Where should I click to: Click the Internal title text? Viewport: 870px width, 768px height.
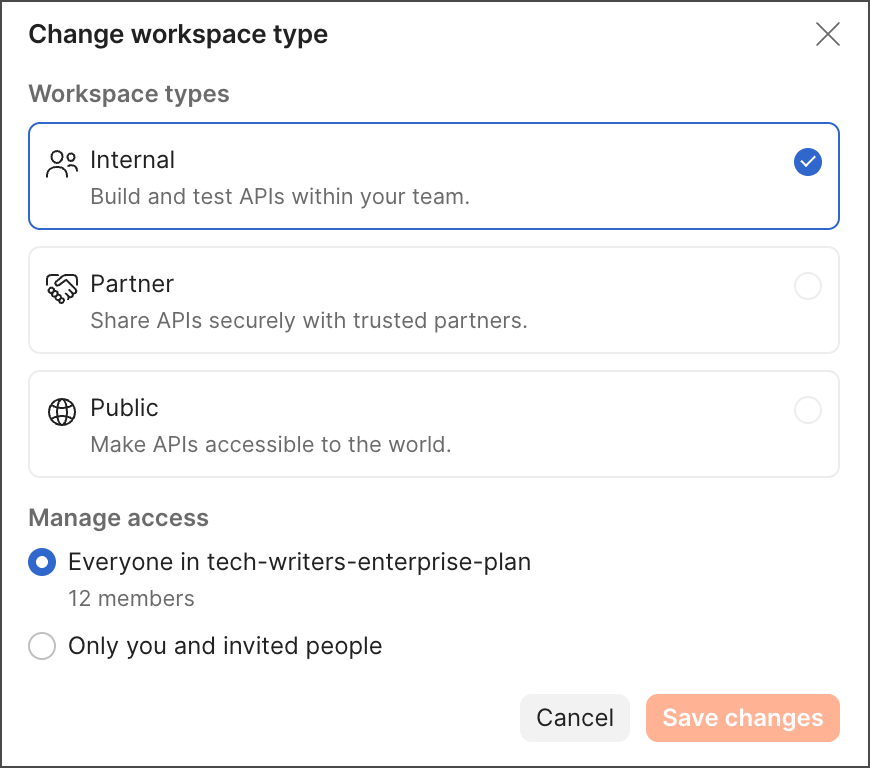tap(133, 160)
